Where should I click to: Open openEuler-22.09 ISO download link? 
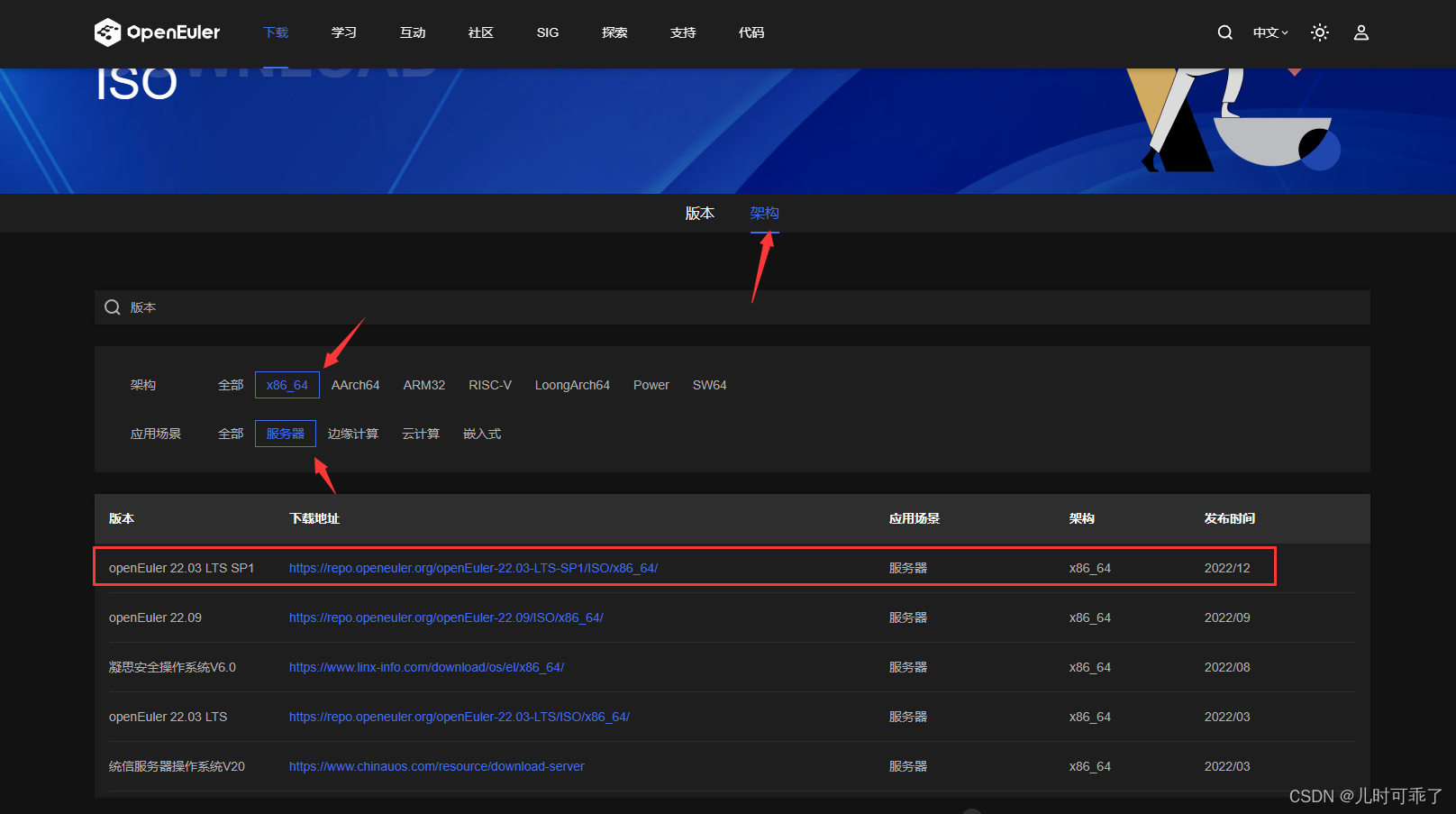pyautogui.click(x=446, y=617)
